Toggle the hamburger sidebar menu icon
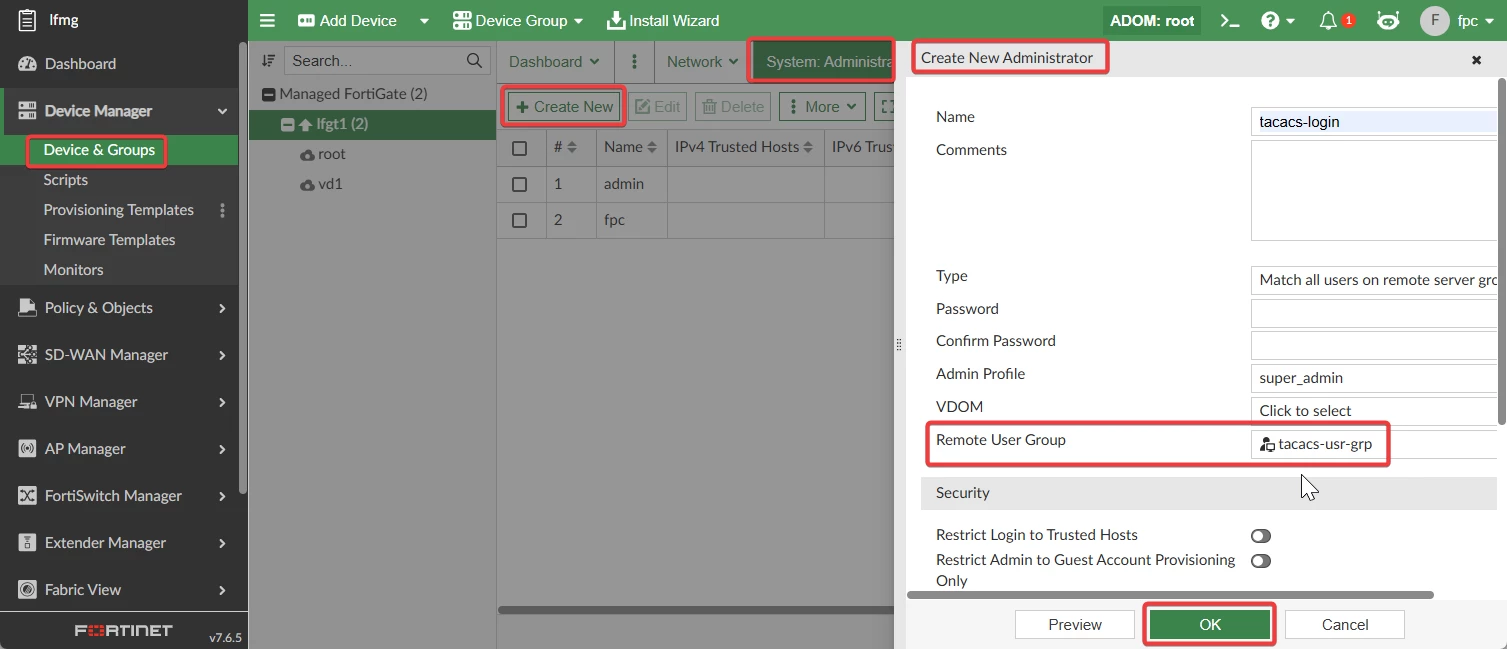The image size is (1507, 649). 267,20
